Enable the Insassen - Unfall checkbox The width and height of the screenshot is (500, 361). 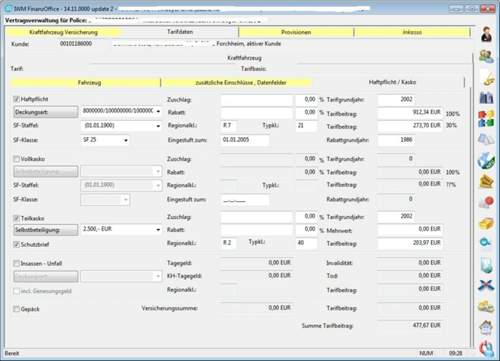[16, 263]
